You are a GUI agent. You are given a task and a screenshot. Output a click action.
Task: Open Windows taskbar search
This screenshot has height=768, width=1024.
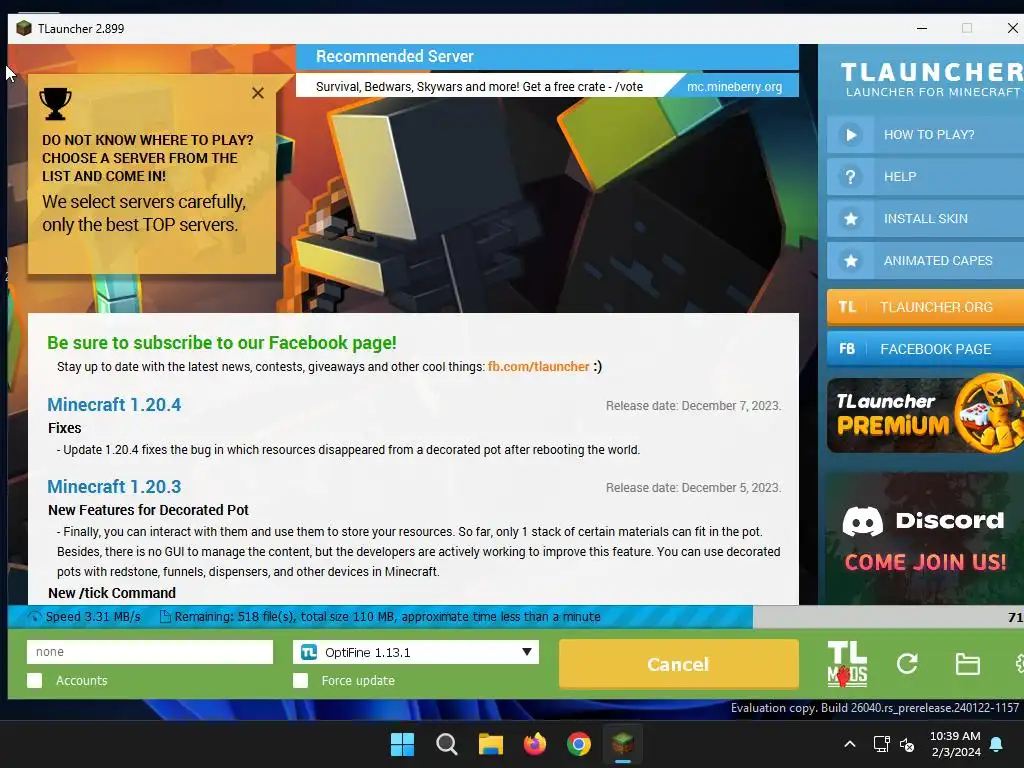[x=447, y=744]
